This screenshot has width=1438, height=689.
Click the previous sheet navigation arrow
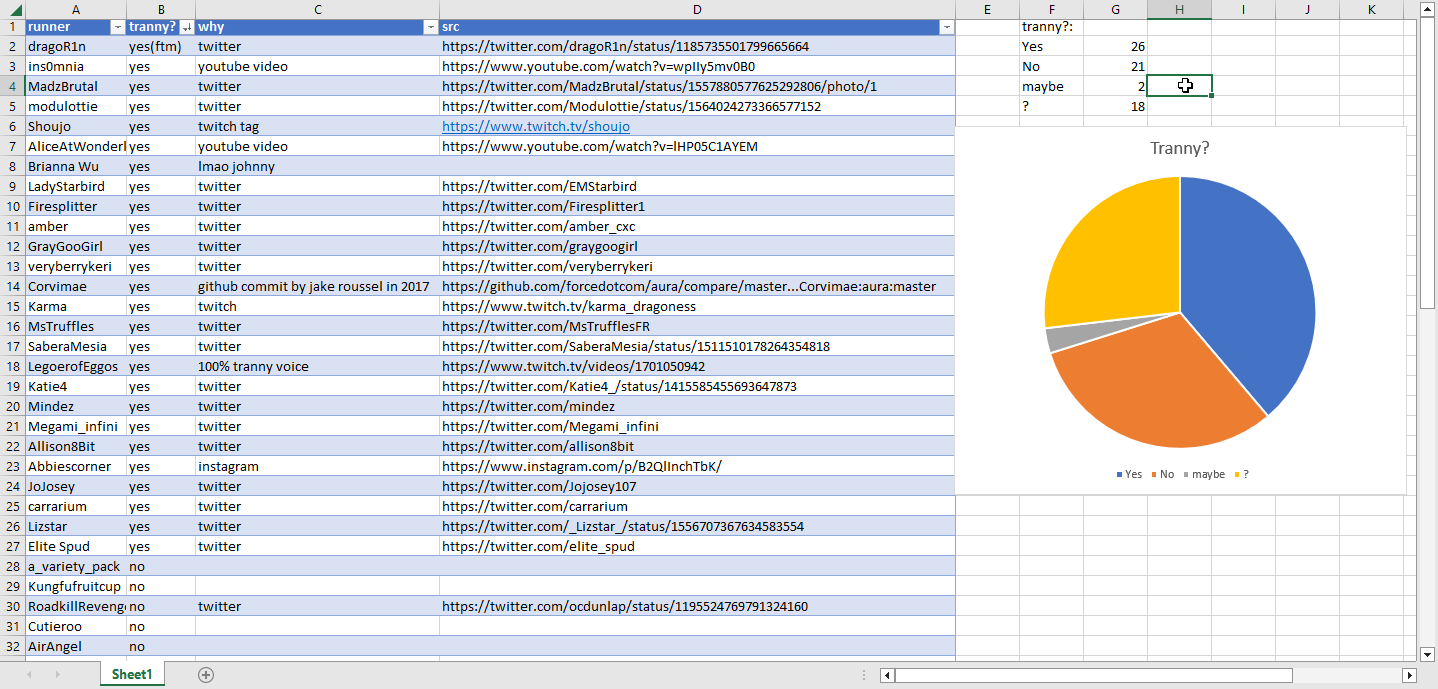click(x=29, y=675)
